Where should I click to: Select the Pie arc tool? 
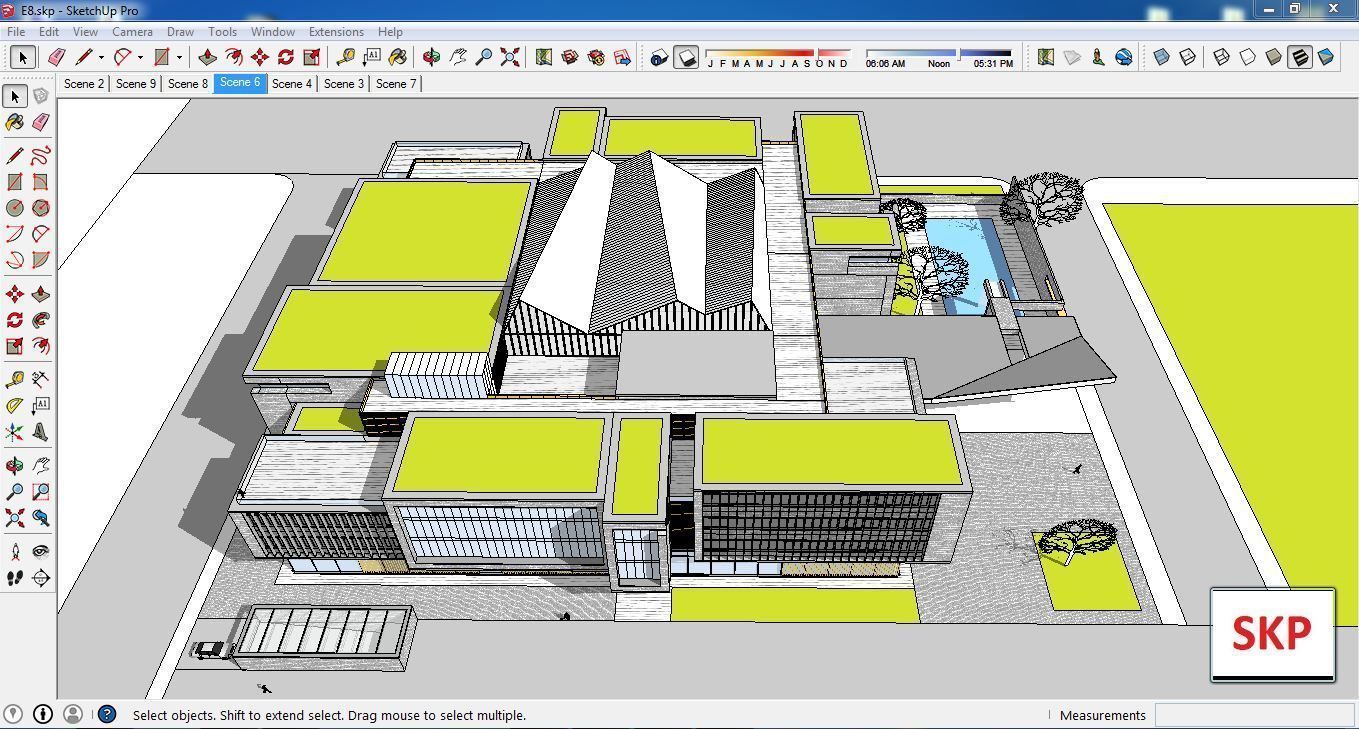point(41,260)
